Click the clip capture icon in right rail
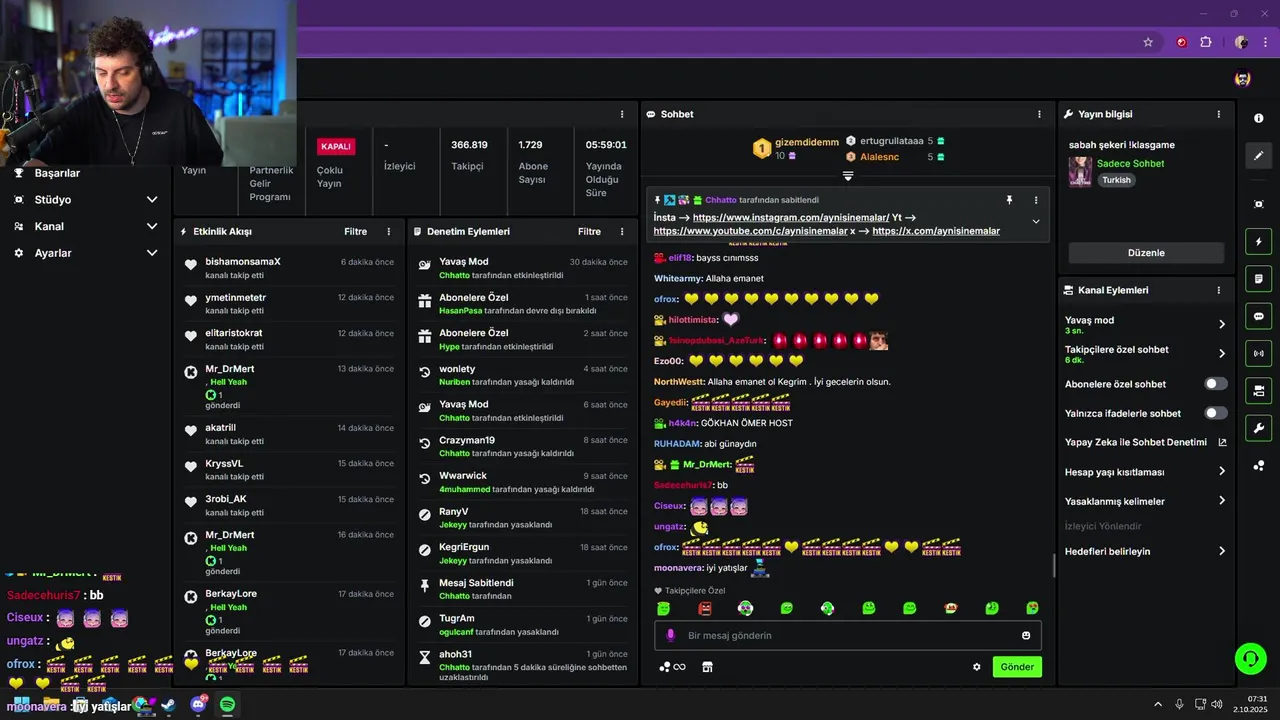 tap(1258, 204)
